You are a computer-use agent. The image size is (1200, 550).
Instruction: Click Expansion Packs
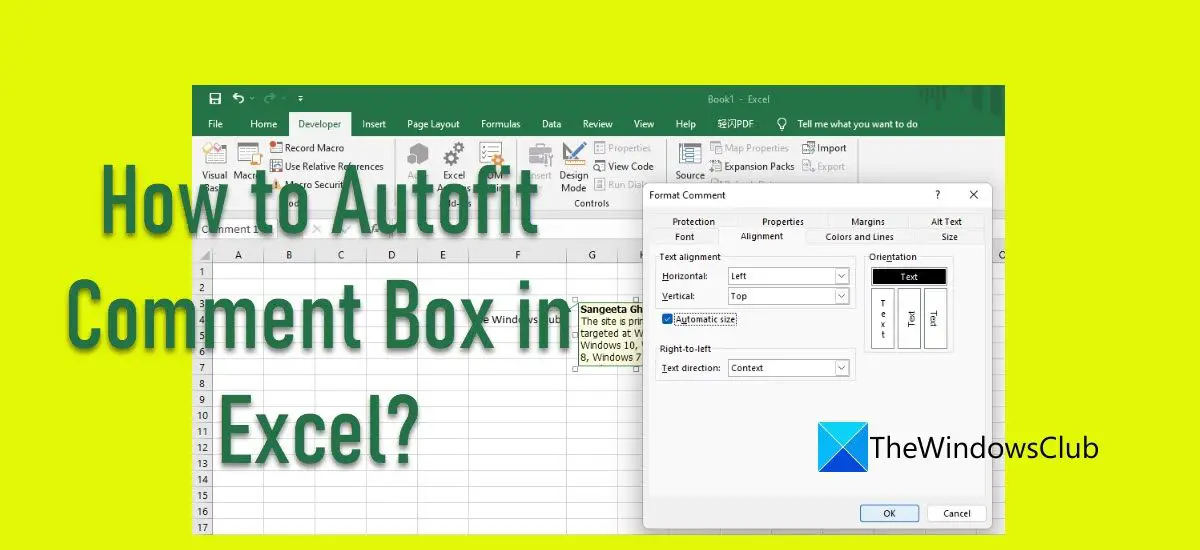pos(752,166)
